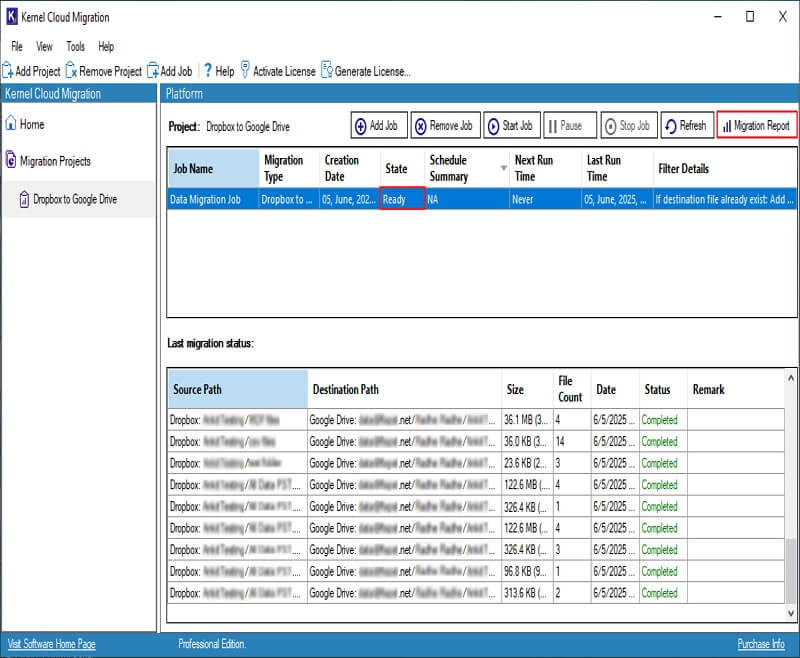Click the Source Path column header

(238, 389)
